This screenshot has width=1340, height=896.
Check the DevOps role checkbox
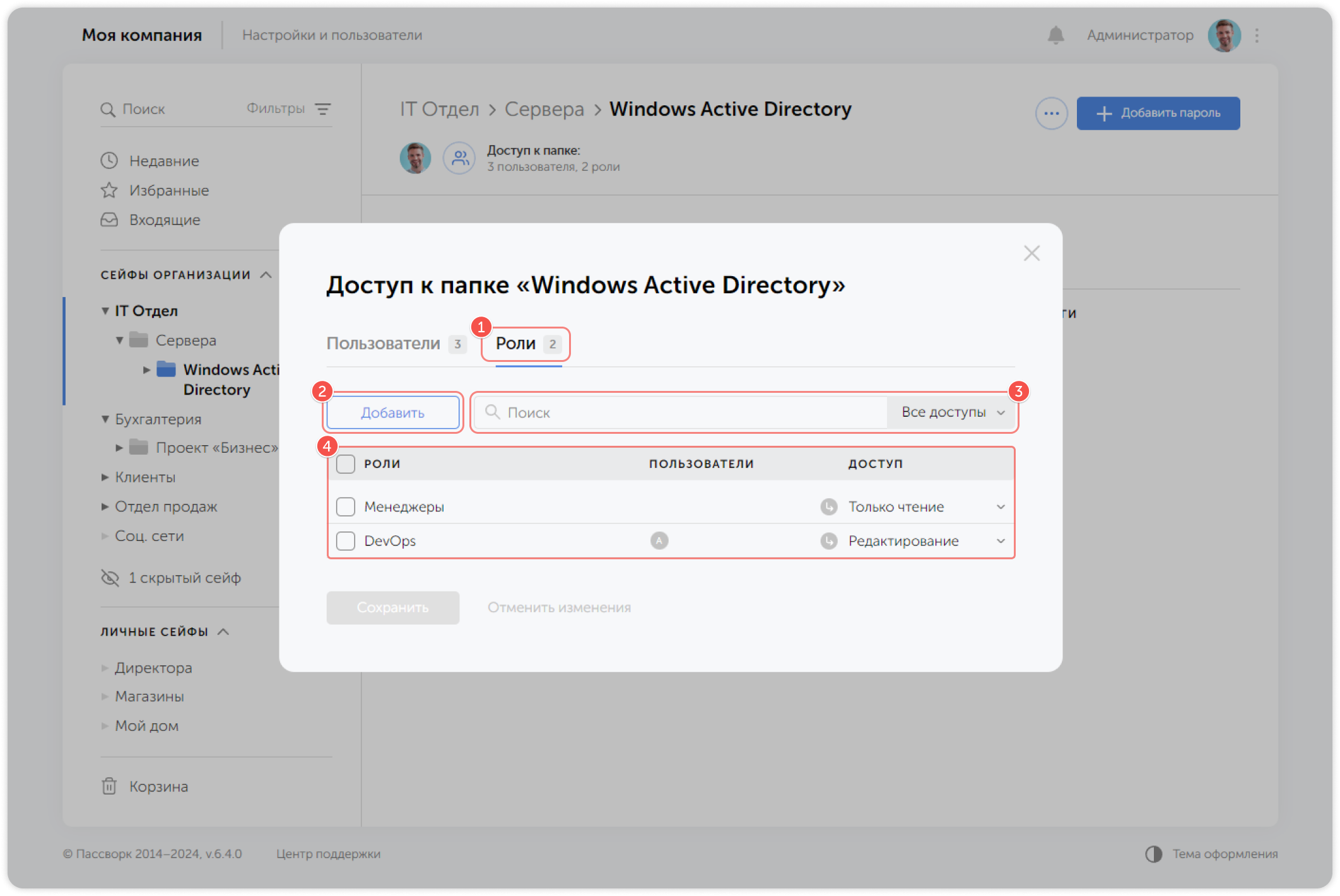(x=346, y=541)
